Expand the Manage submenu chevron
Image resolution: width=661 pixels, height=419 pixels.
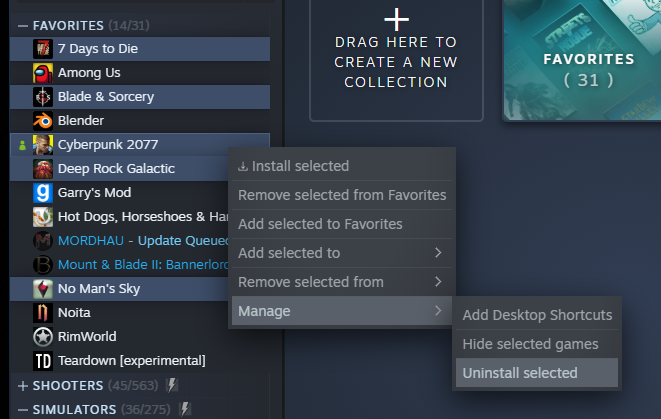438,311
